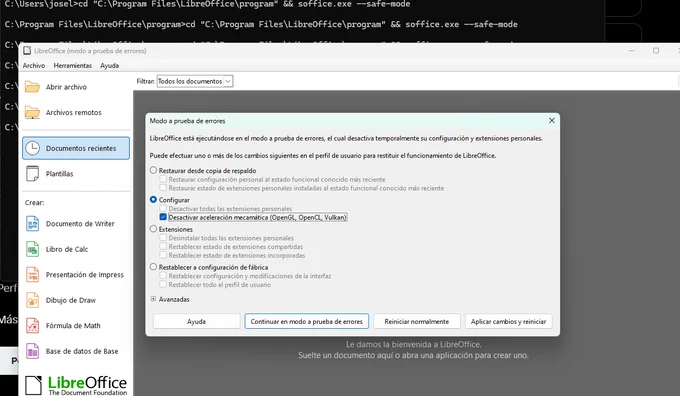Click the Abrir archivo folder icon
This screenshot has width=680, height=396.
point(32,87)
